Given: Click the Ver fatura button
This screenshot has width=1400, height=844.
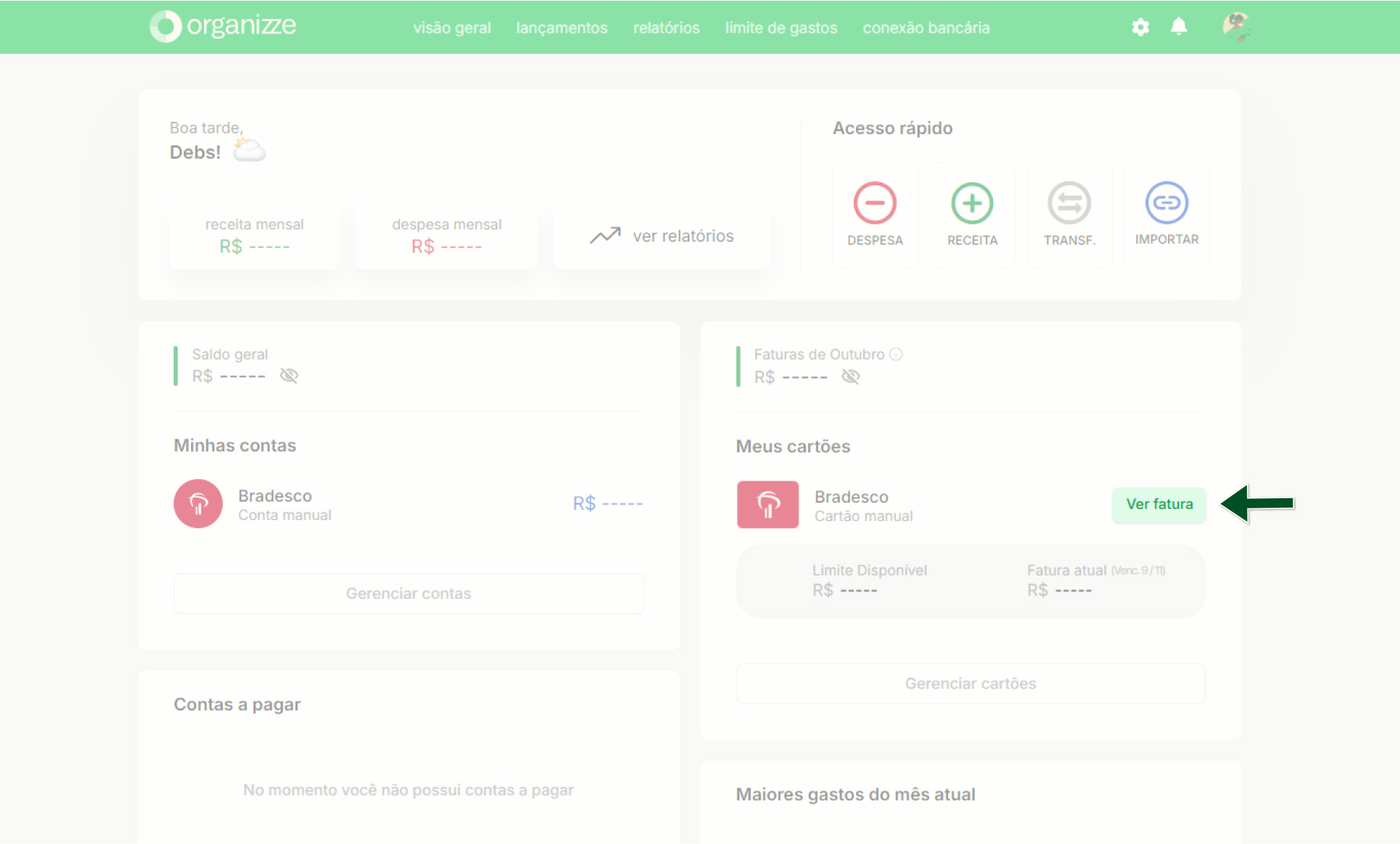Looking at the screenshot, I should click(x=1159, y=504).
